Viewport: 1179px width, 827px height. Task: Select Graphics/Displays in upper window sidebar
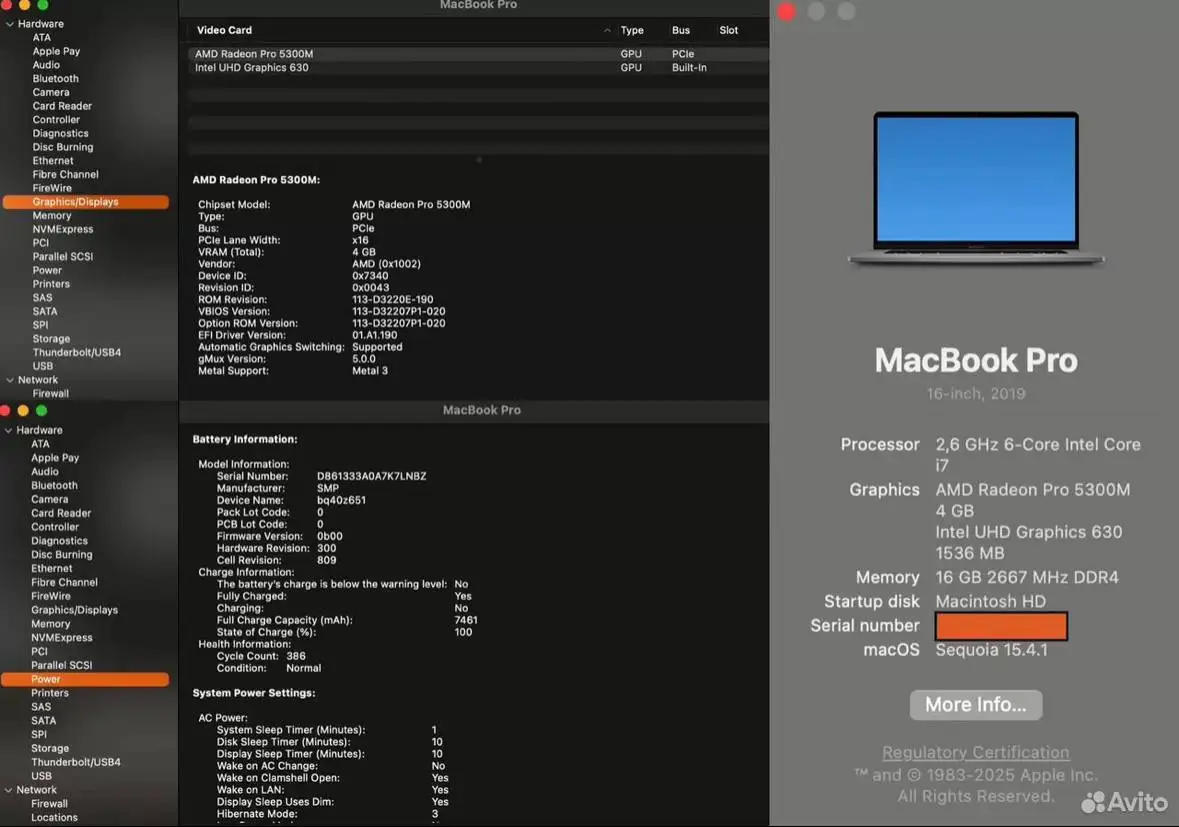pos(86,202)
